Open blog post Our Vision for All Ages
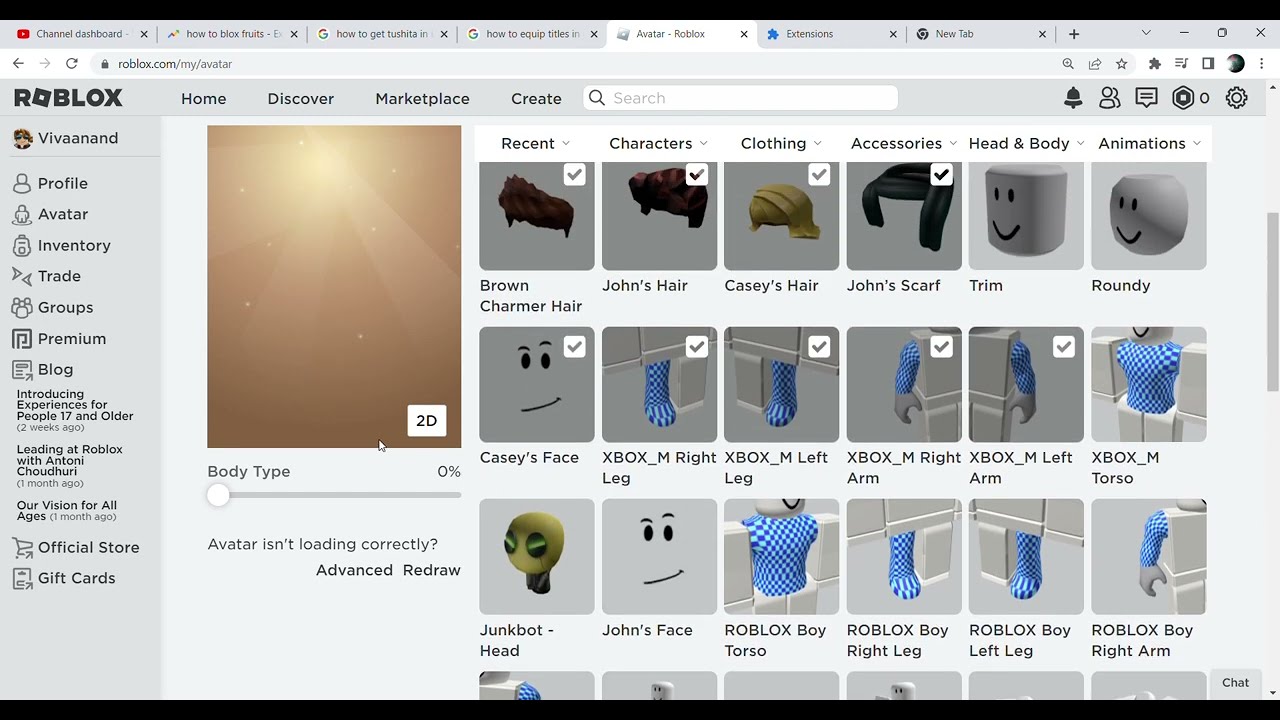This screenshot has height=720, width=1280. pyautogui.click(x=67, y=510)
